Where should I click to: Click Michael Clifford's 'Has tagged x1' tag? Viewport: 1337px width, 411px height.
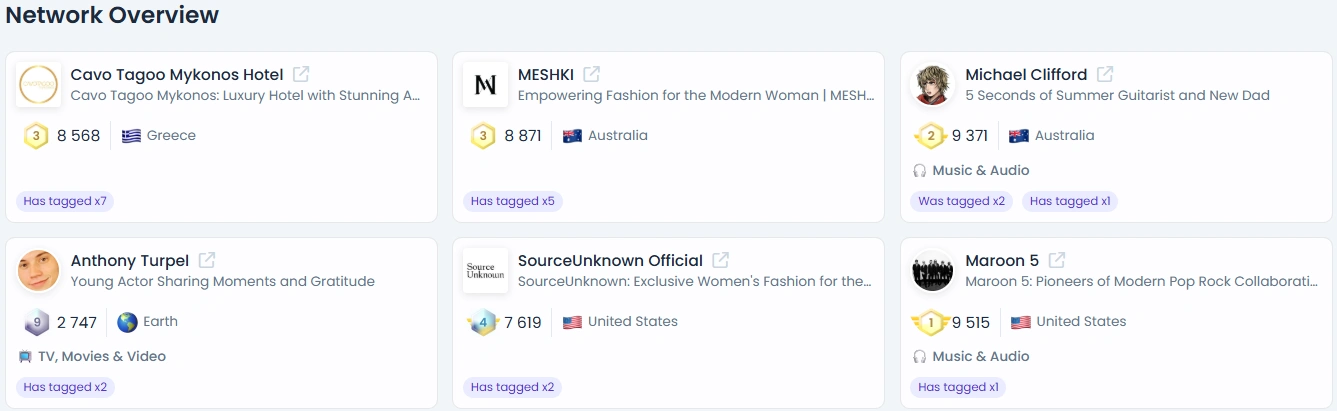[1070, 201]
